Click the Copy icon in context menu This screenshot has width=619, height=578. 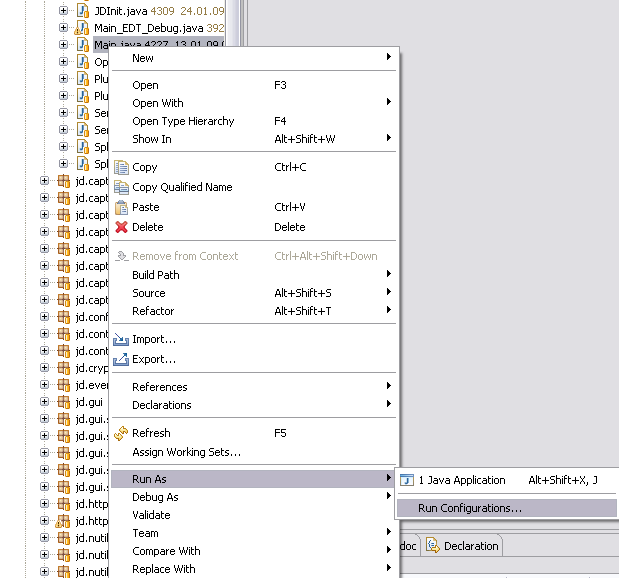tap(122, 168)
